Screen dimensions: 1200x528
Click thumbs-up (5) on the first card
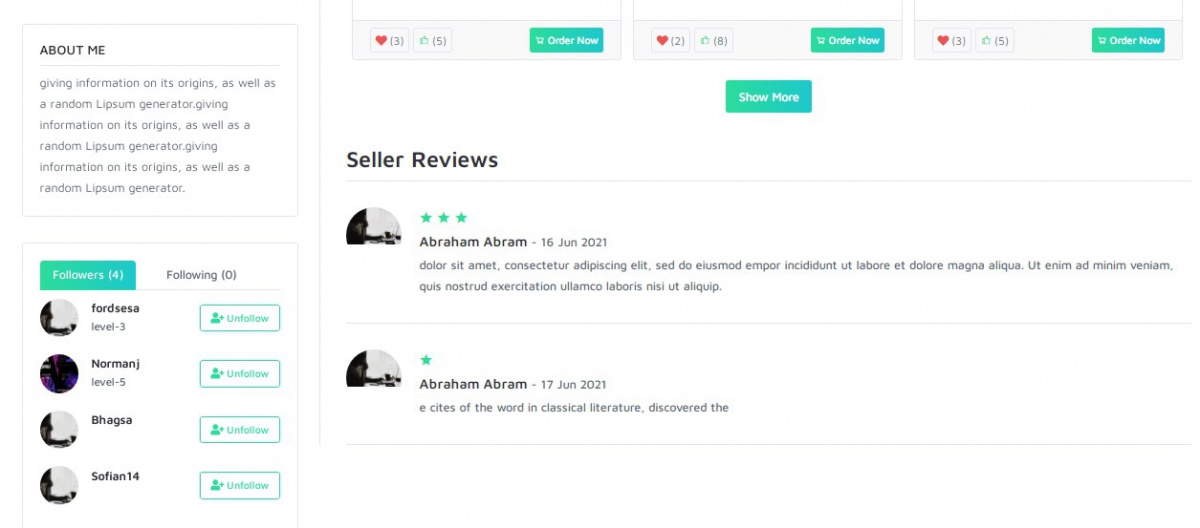point(433,41)
